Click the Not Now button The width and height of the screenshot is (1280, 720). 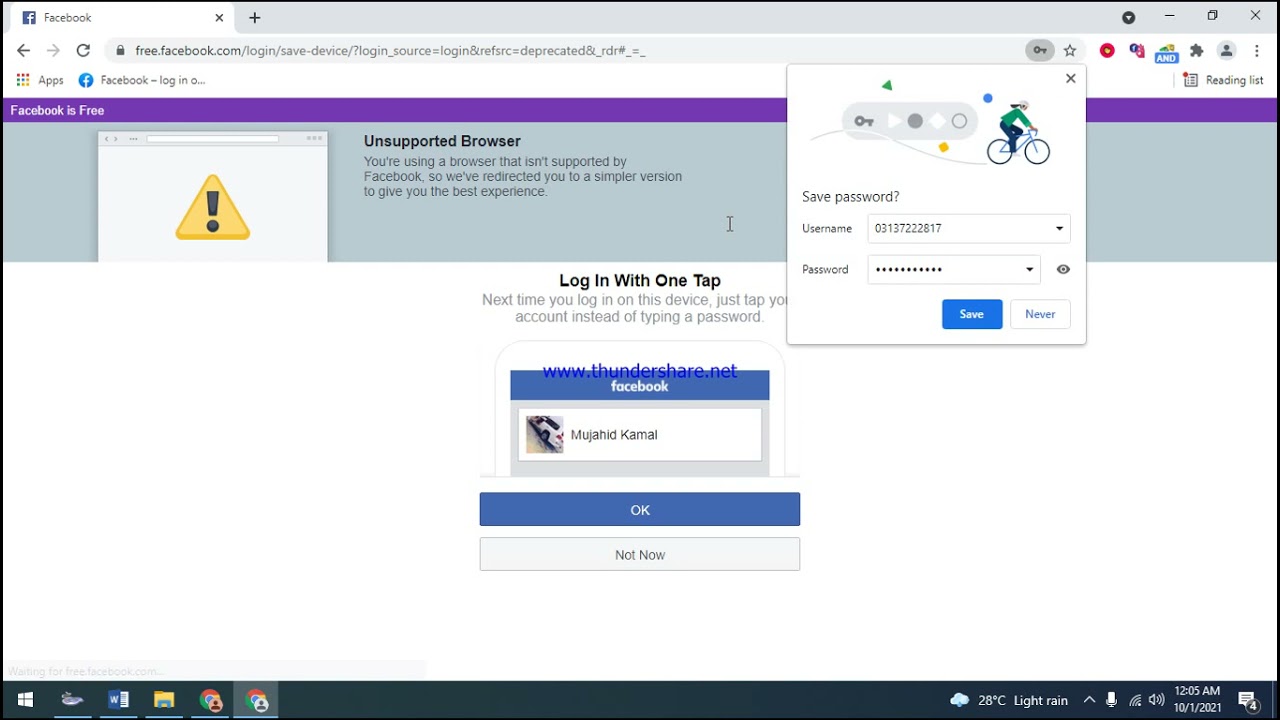click(x=640, y=555)
